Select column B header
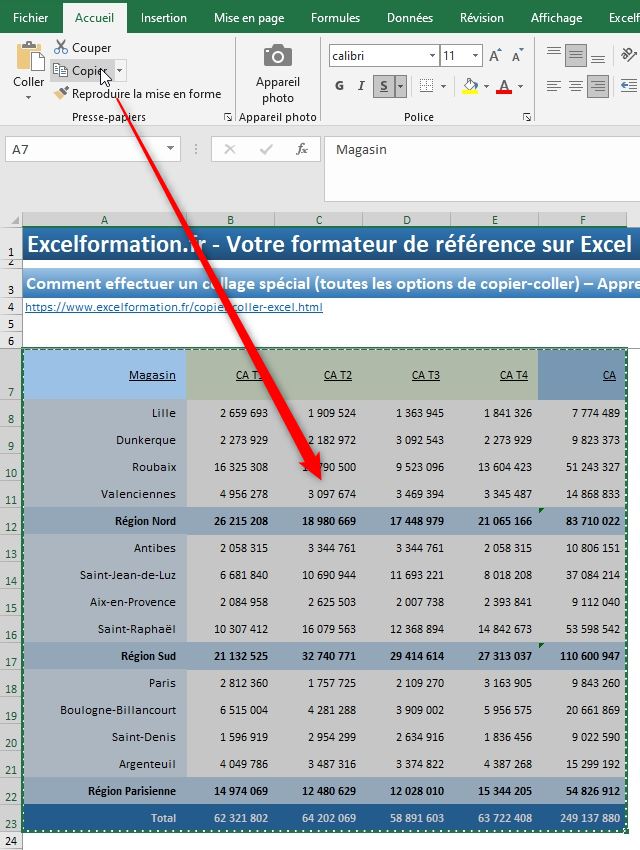The height and width of the screenshot is (850, 640). [230, 220]
